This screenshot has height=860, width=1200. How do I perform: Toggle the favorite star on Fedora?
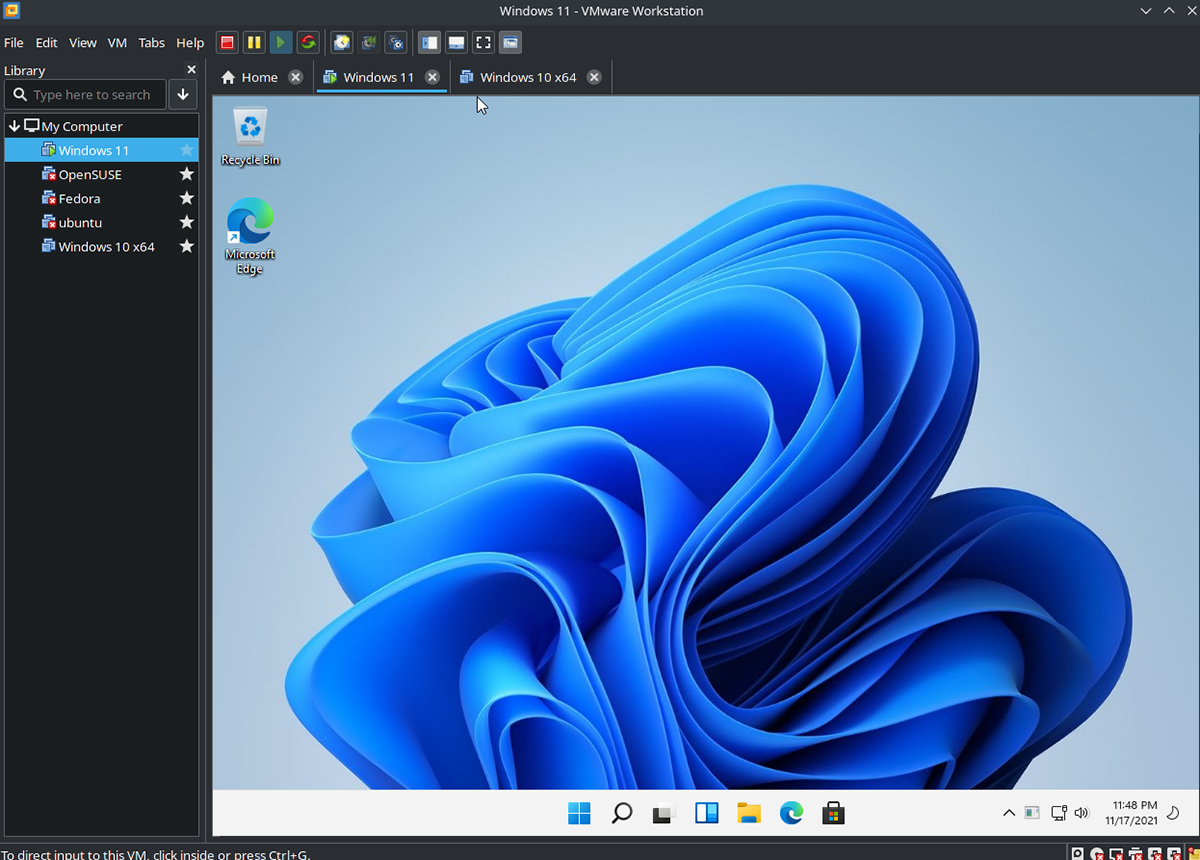click(186, 198)
